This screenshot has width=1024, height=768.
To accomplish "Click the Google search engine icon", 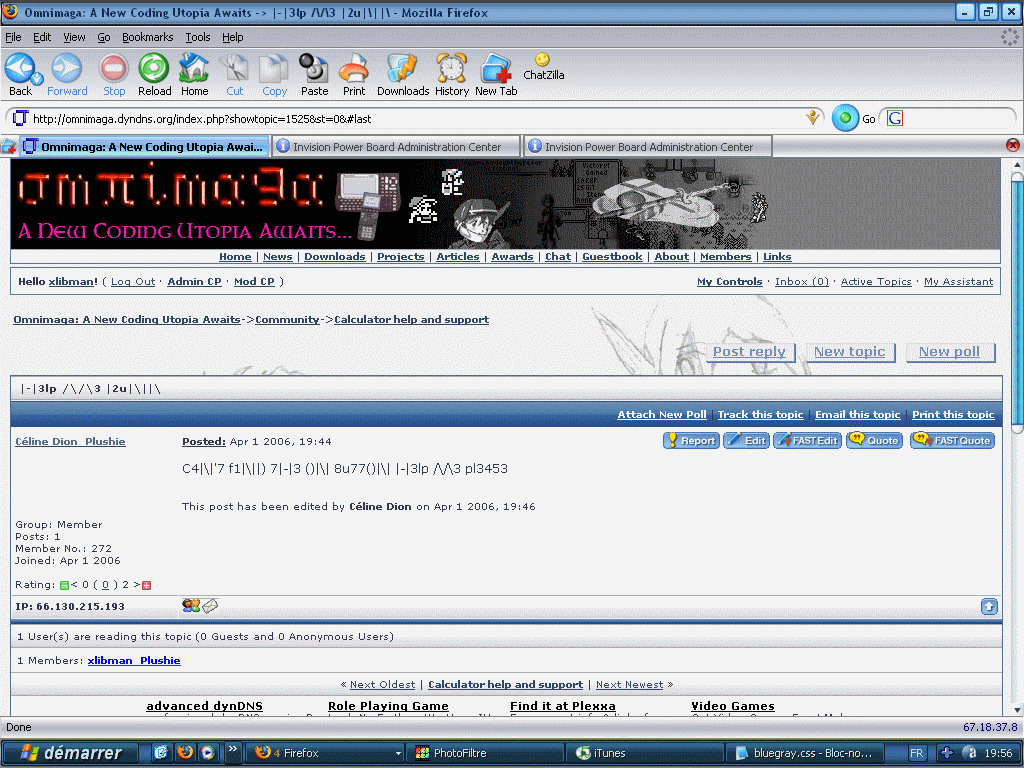I will point(895,118).
